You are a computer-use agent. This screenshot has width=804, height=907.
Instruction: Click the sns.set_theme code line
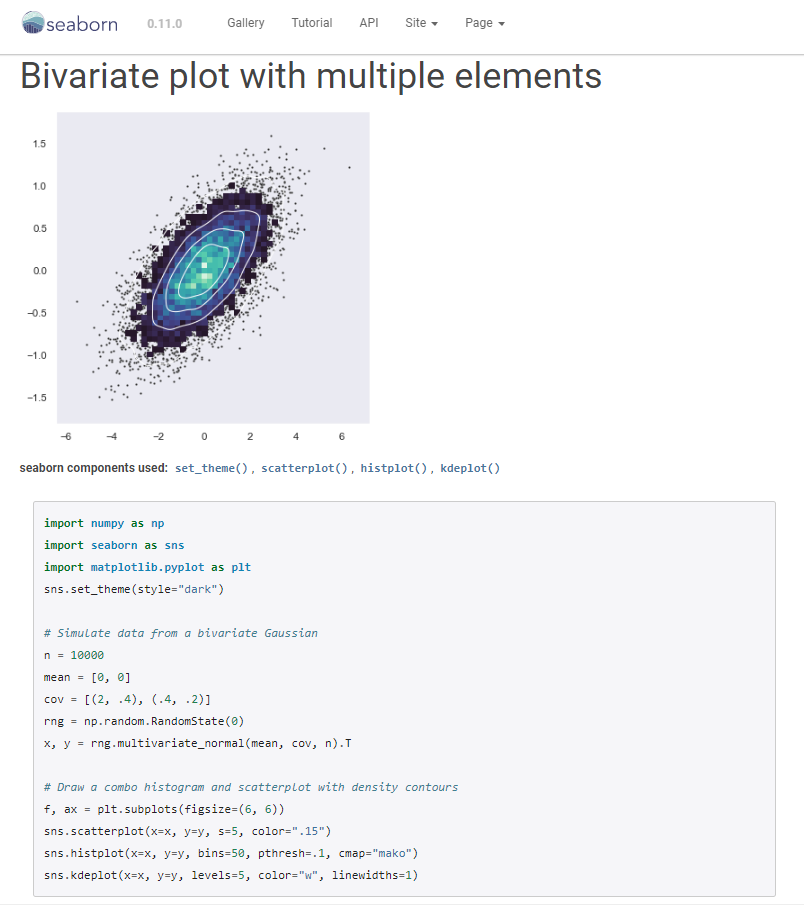(134, 589)
